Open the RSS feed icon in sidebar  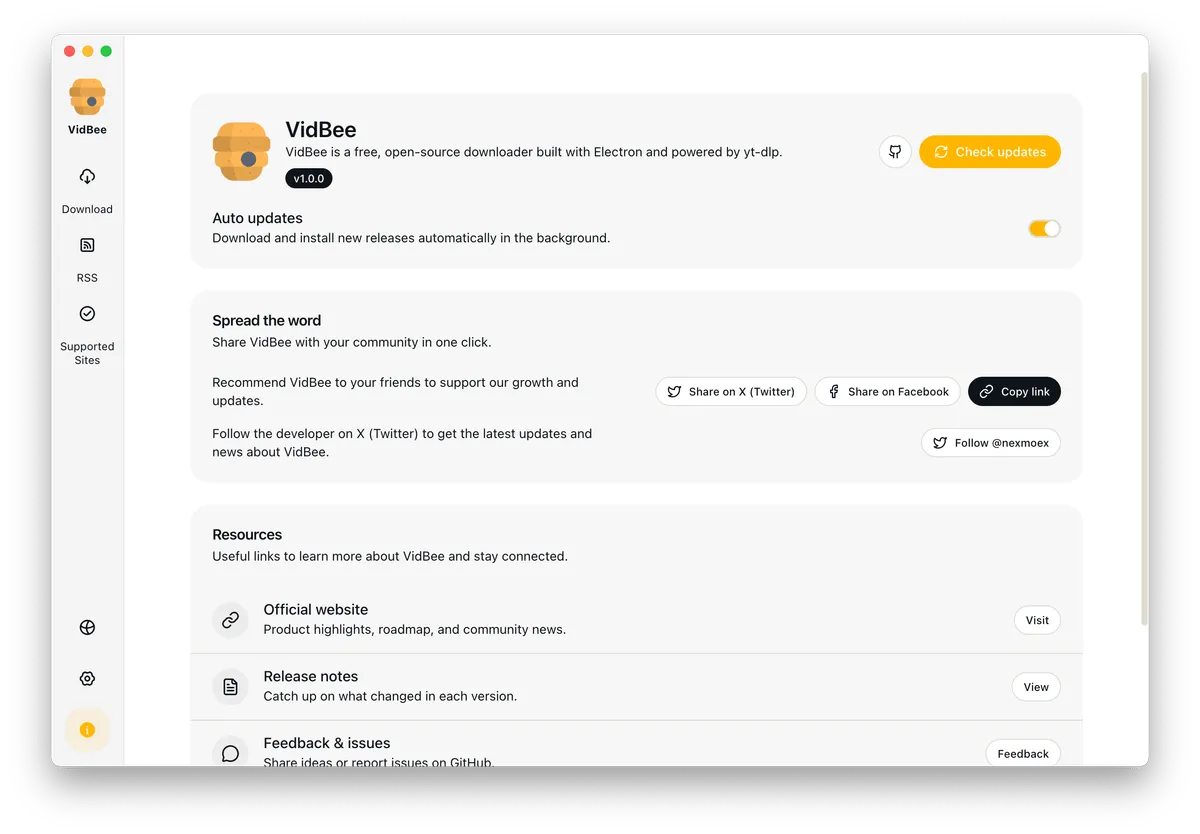[87, 245]
